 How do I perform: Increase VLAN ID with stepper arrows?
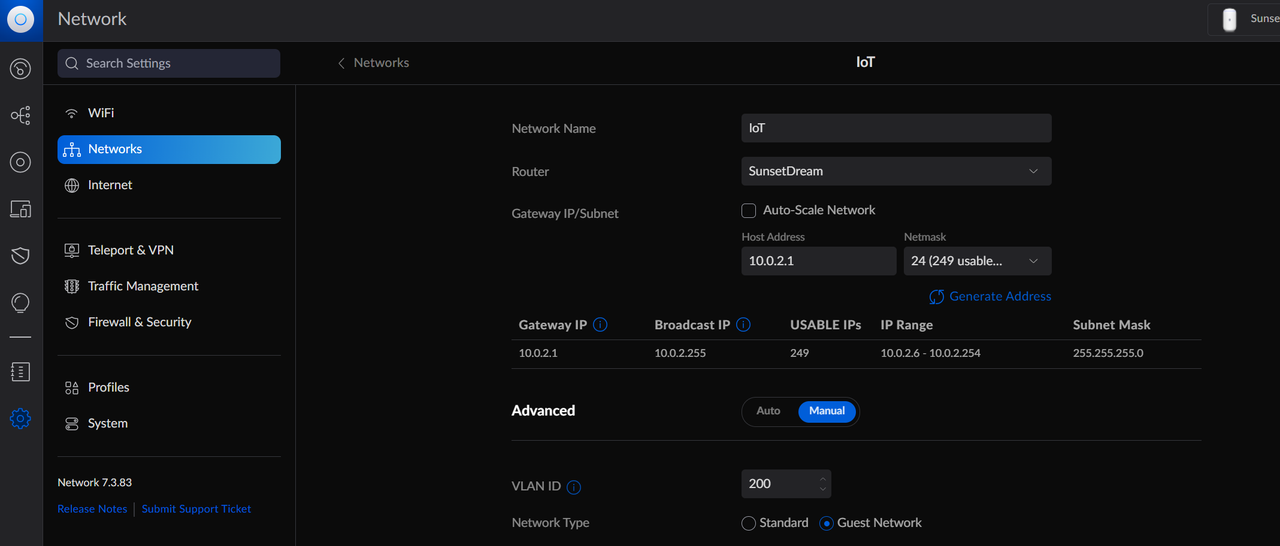(x=823, y=478)
